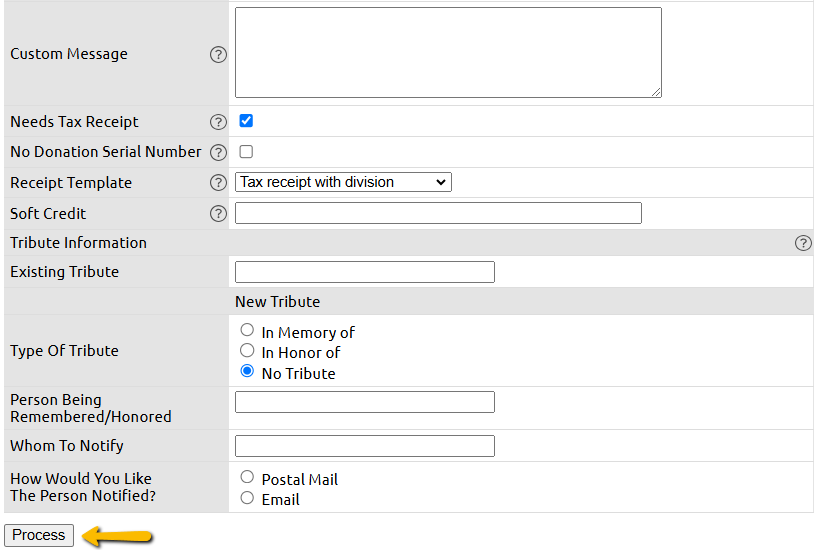Click the Person Being Remembered/Honored field
Image resolution: width=822 pixels, height=550 pixels.
(x=365, y=402)
